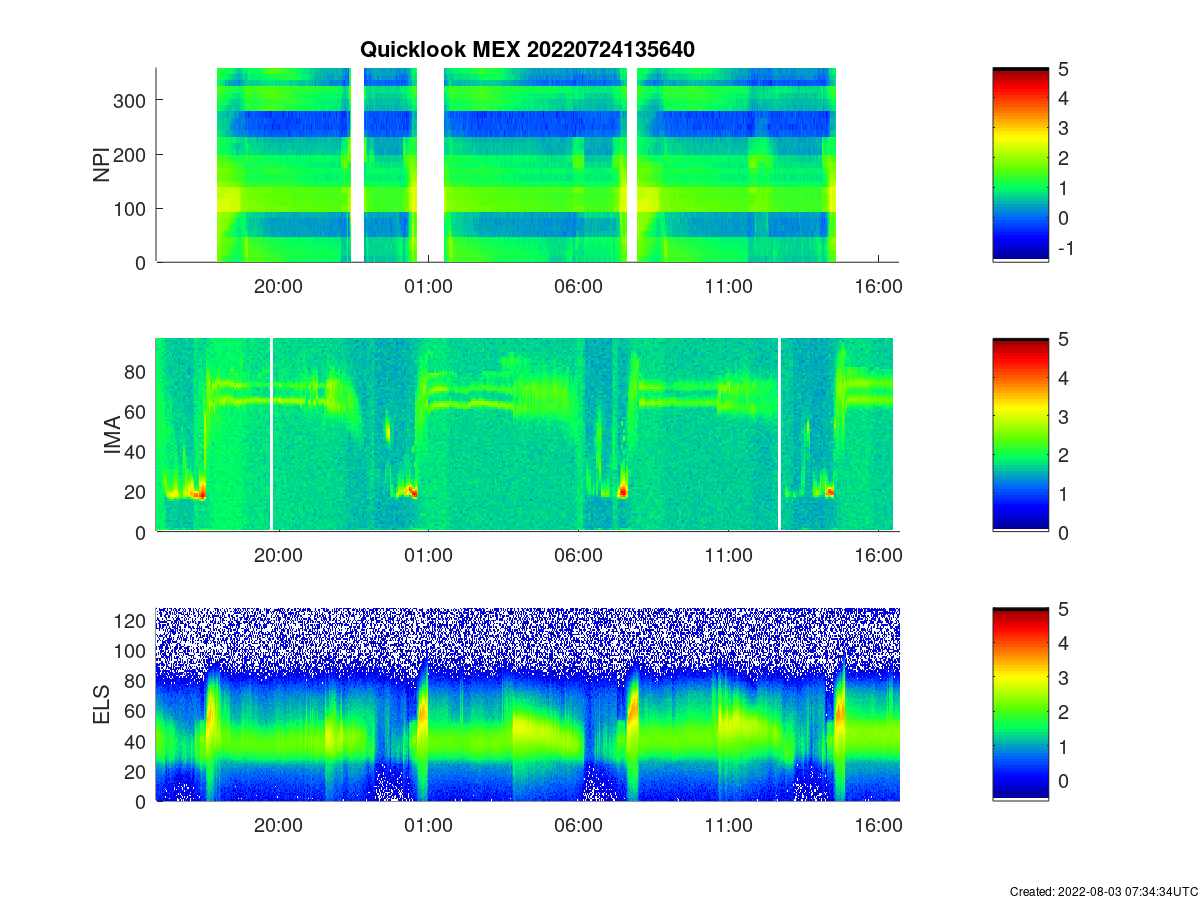This screenshot has height=900, width=1200.
Task: Select the 20:00 time label under IMA plot
Action: point(278,555)
